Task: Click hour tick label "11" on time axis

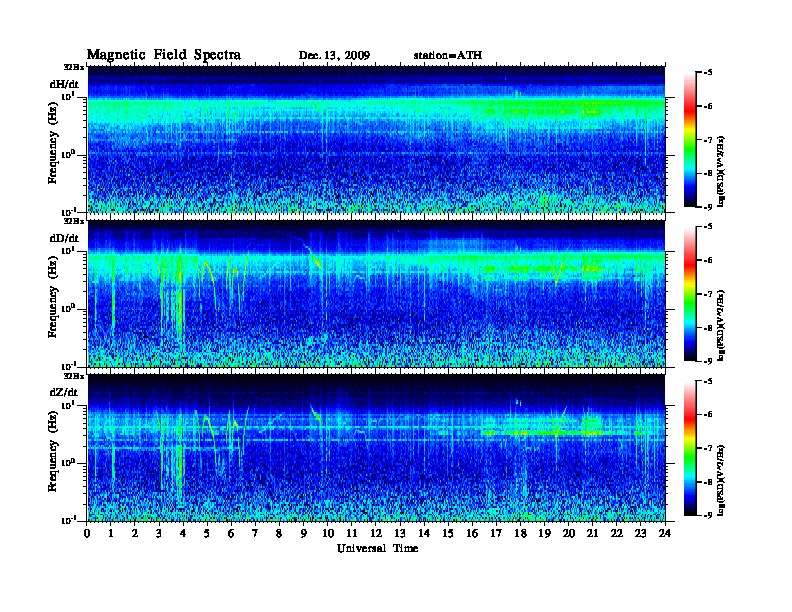Action: (352, 534)
